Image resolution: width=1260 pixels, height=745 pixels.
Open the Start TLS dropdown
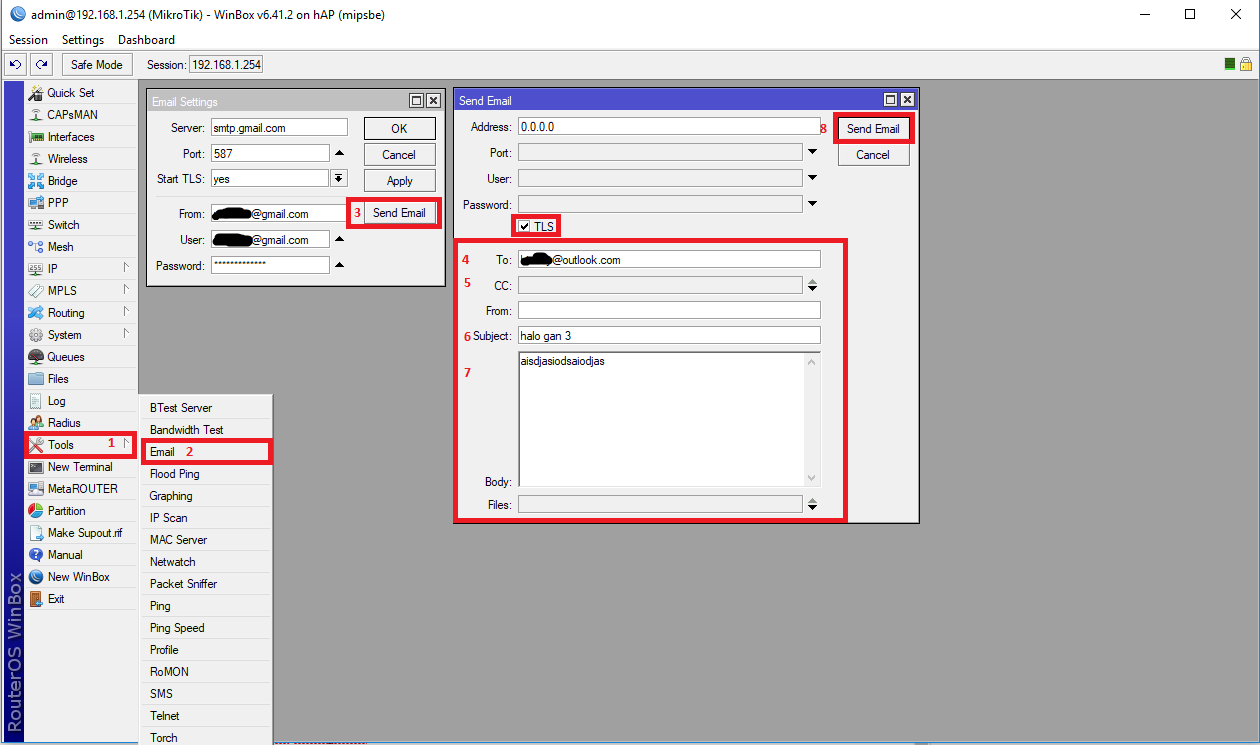[x=339, y=178]
